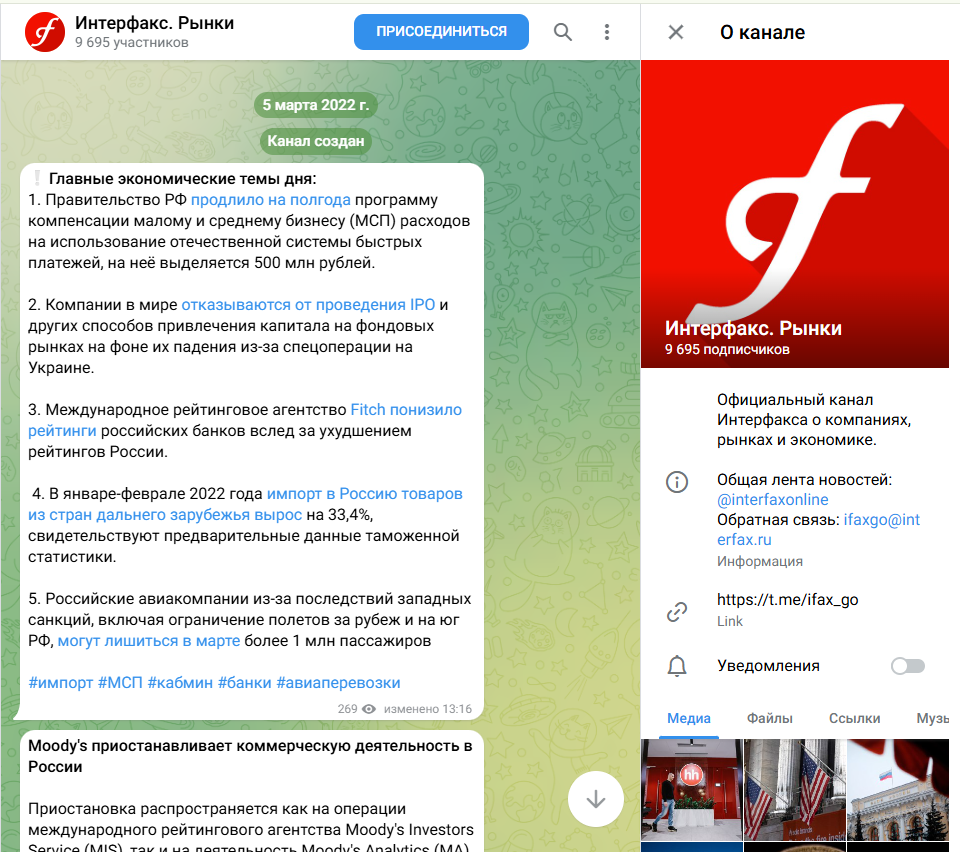Click the #авиаперевозки hashtag
Screen dimensions: 960x852
click(338, 682)
